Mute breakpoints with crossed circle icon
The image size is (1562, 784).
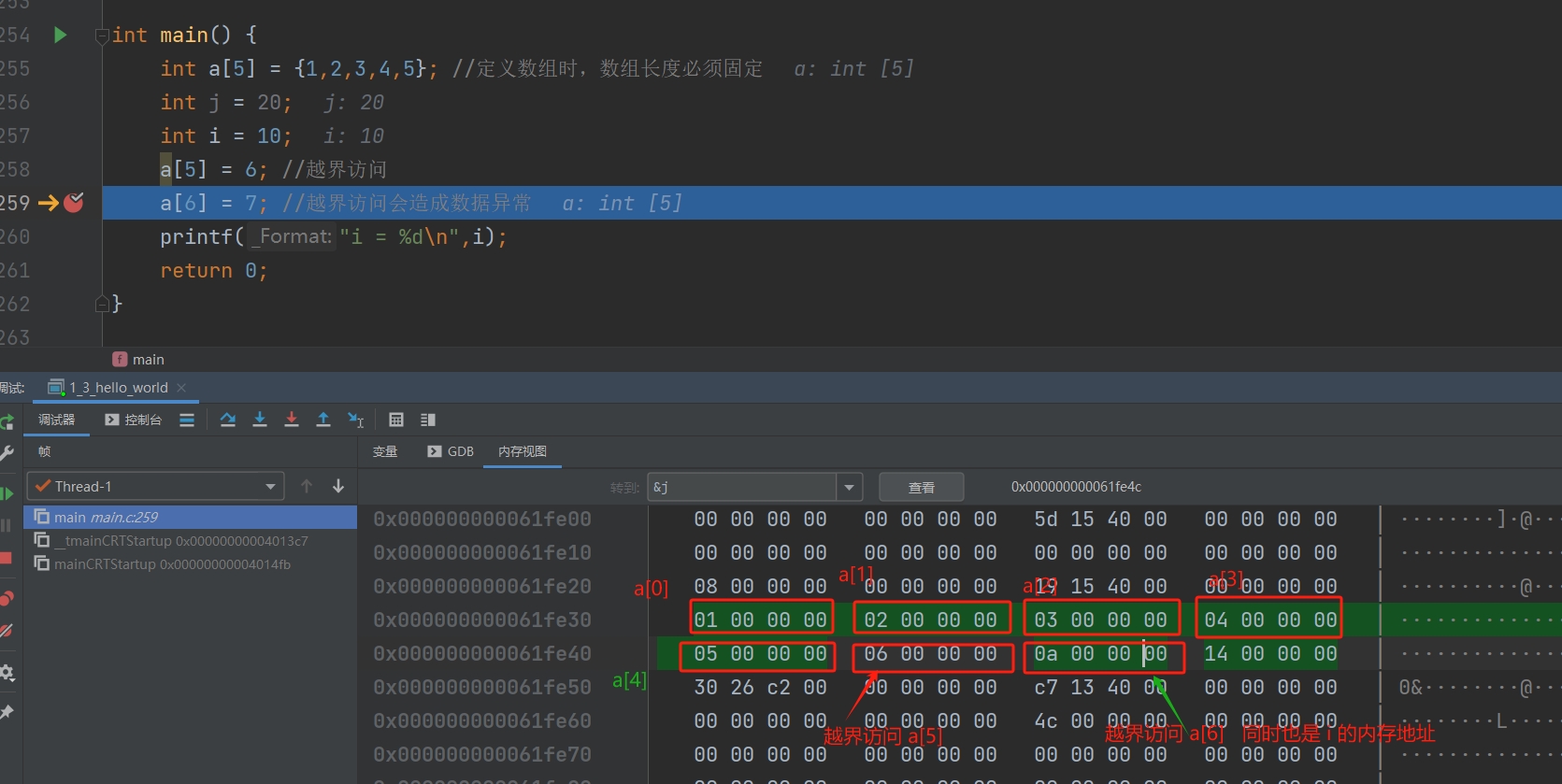7,631
